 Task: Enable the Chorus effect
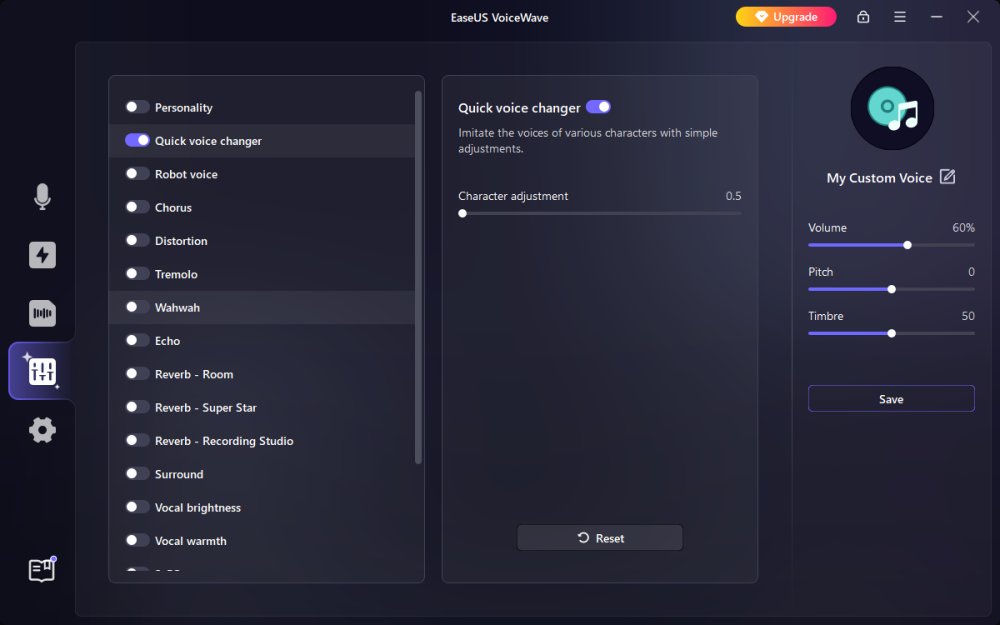[137, 207]
